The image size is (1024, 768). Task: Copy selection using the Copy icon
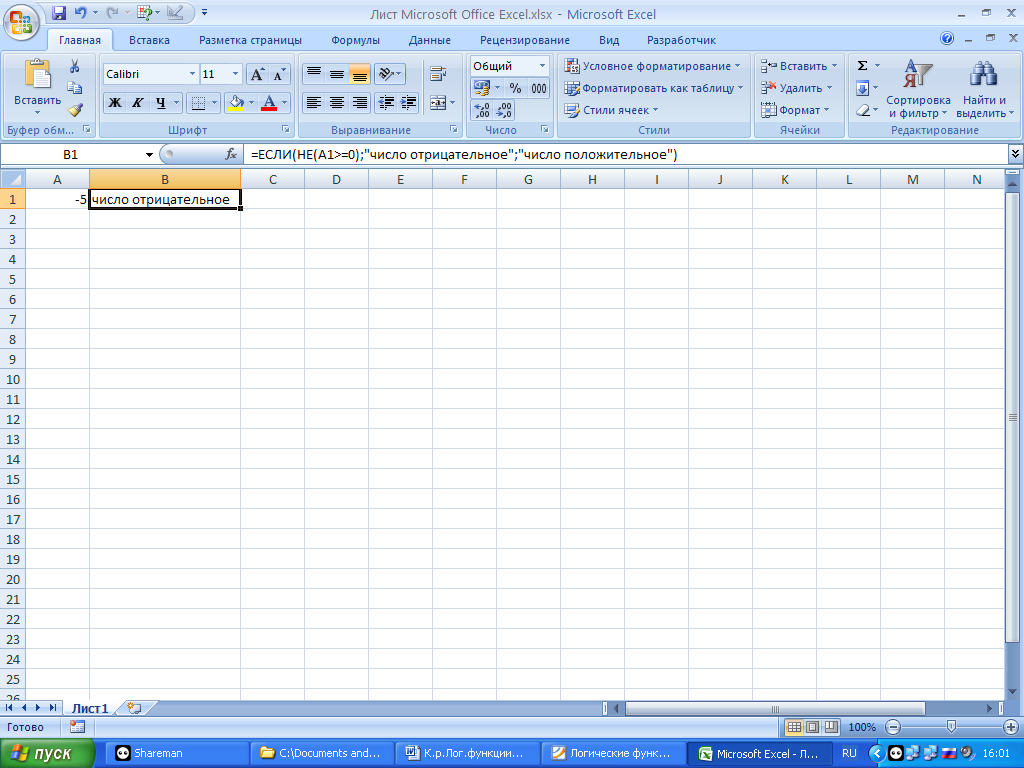pyautogui.click(x=74, y=88)
